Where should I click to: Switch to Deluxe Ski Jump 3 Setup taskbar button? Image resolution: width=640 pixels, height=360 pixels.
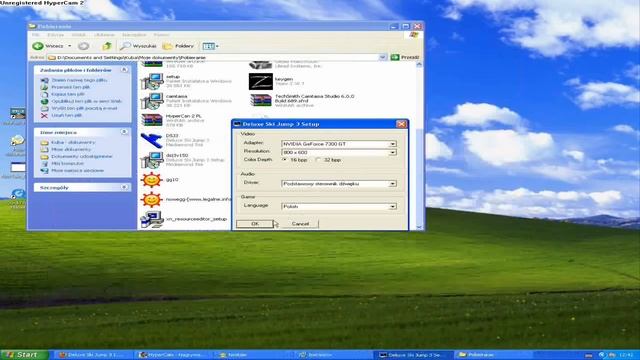pos(414,355)
